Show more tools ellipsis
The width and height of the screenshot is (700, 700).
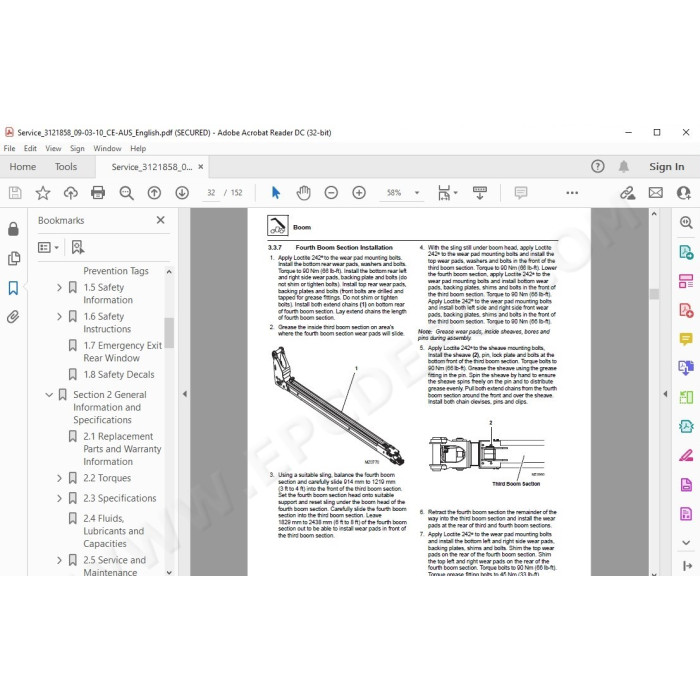coord(572,193)
